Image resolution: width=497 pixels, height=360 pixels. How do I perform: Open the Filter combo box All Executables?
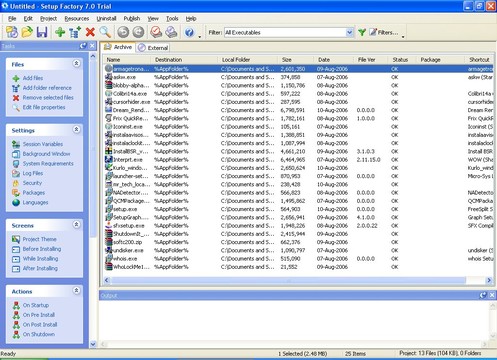coord(289,32)
